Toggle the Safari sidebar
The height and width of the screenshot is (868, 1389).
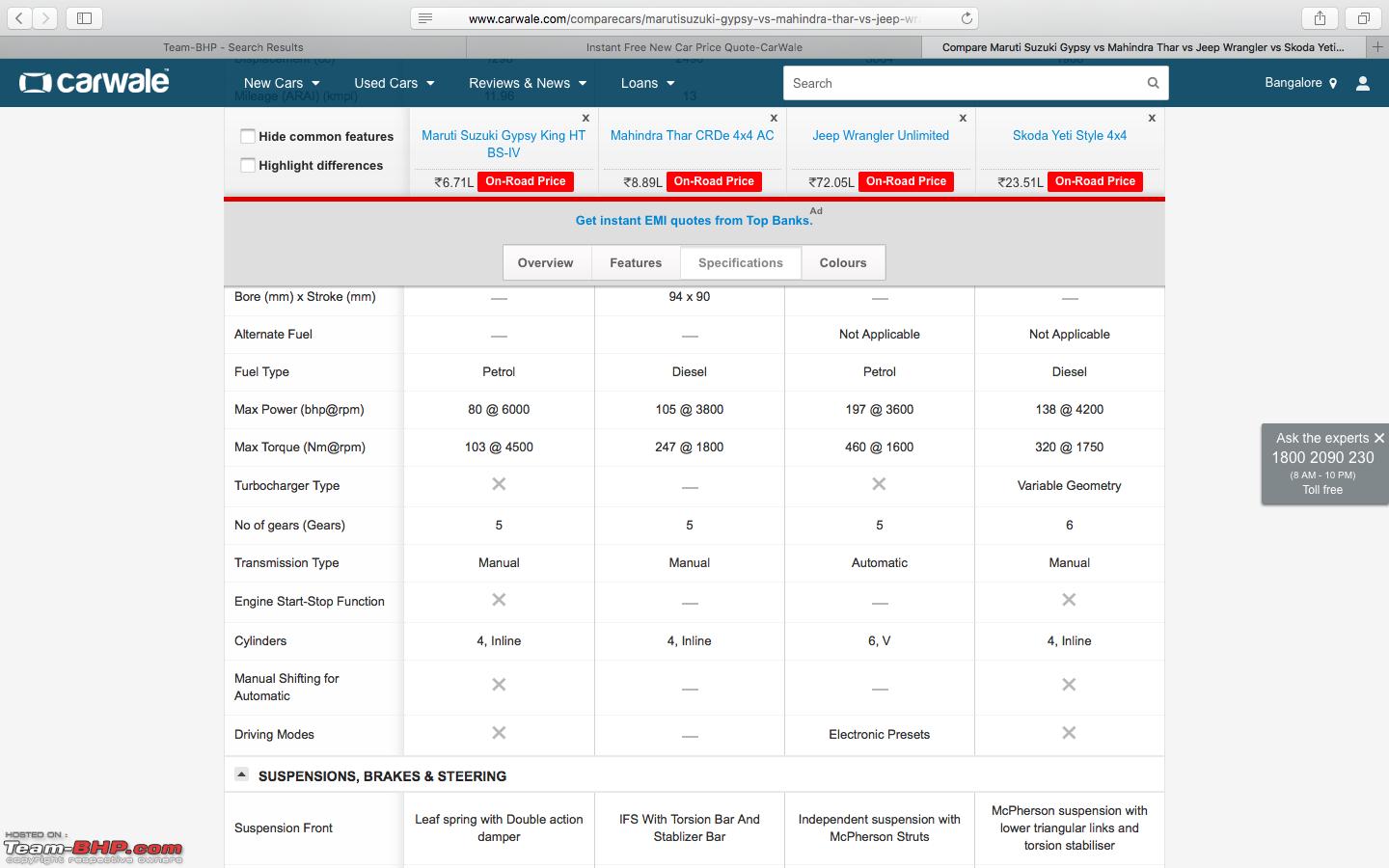click(x=84, y=17)
